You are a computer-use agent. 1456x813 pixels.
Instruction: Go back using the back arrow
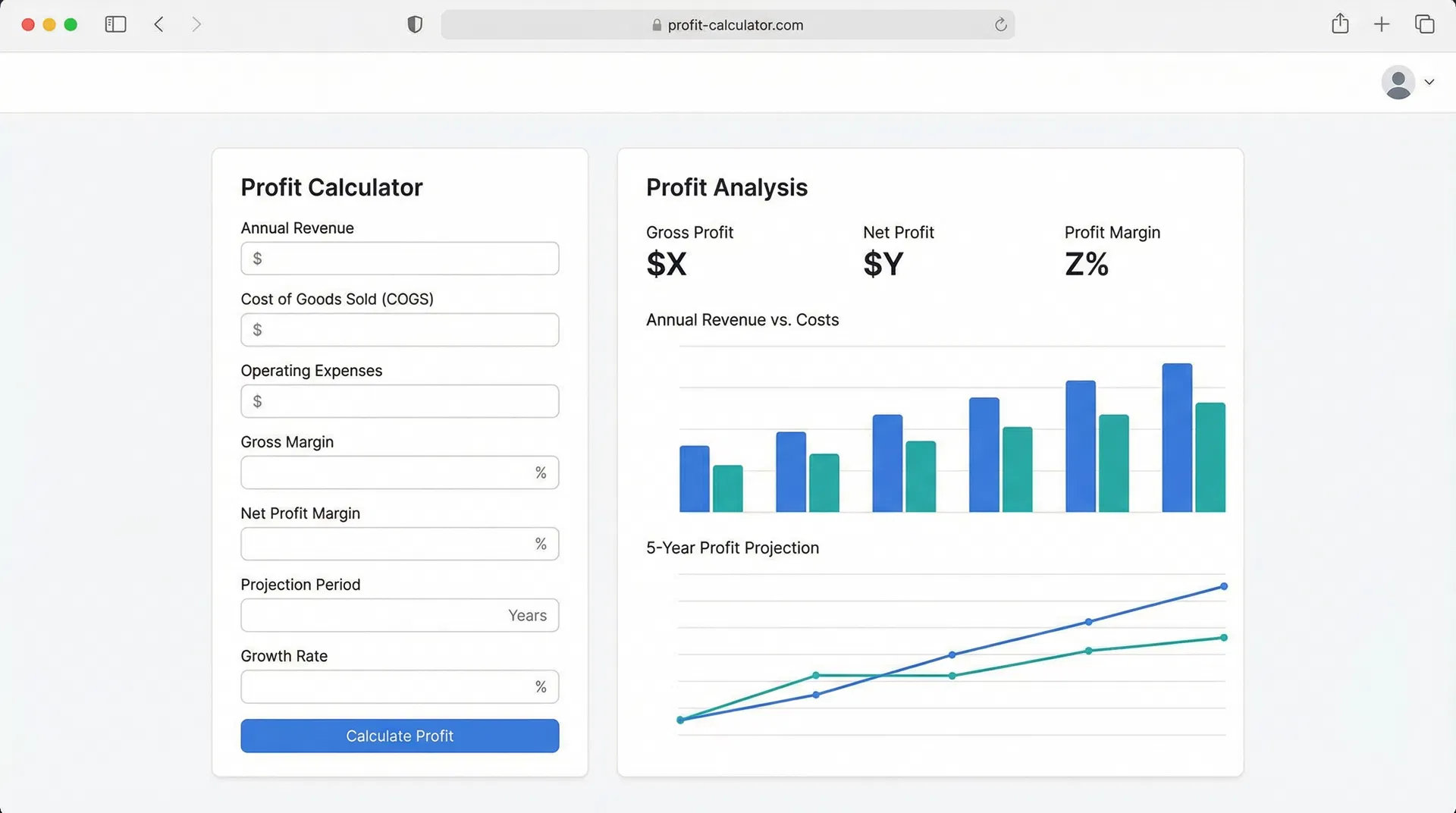pos(158,24)
